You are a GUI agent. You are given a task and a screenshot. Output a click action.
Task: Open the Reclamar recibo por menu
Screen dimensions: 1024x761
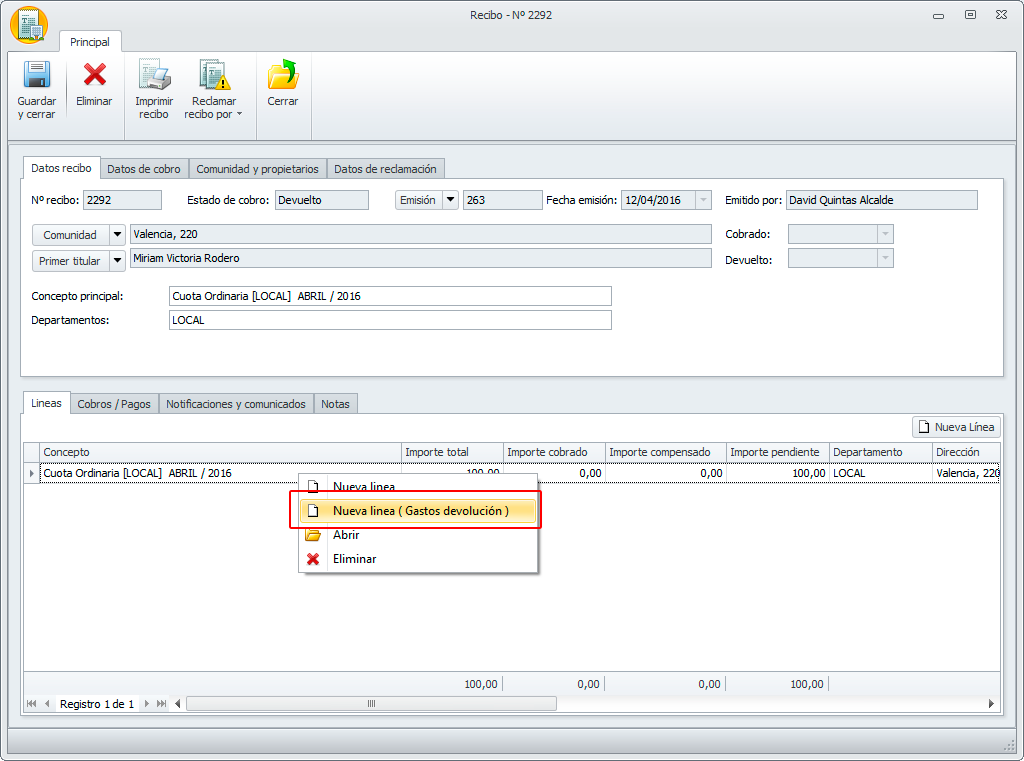tap(214, 90)
